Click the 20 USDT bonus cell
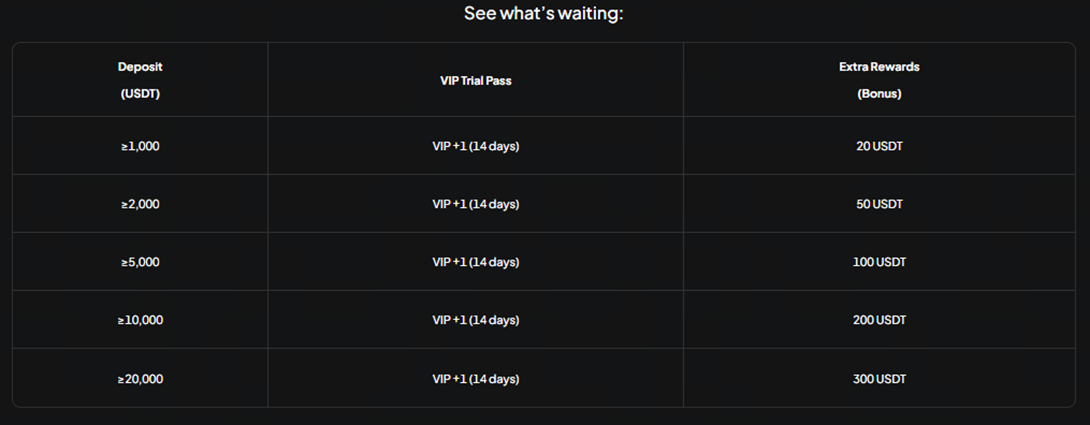This screenshot has height=425, width=1090. (880, 146)
